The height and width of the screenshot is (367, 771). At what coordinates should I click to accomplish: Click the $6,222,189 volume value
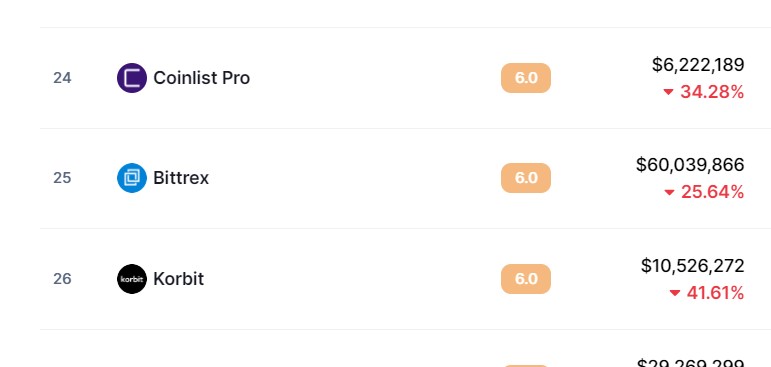pos(698,65)
